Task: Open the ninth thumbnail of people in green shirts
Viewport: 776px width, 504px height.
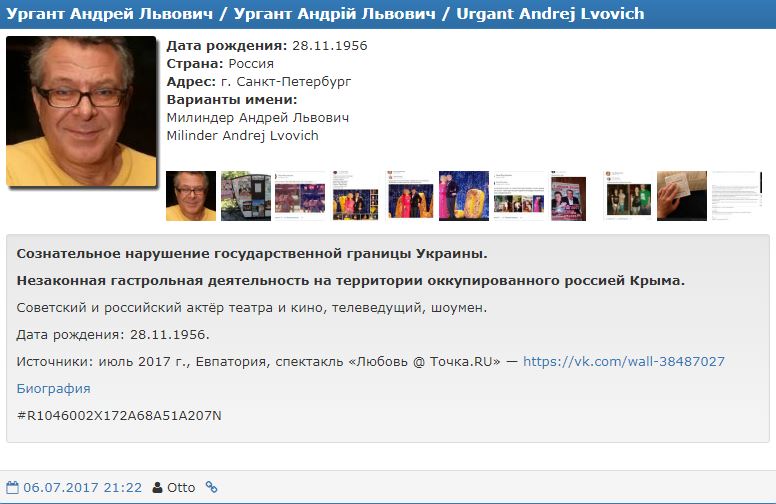Action: click(628, 196)
